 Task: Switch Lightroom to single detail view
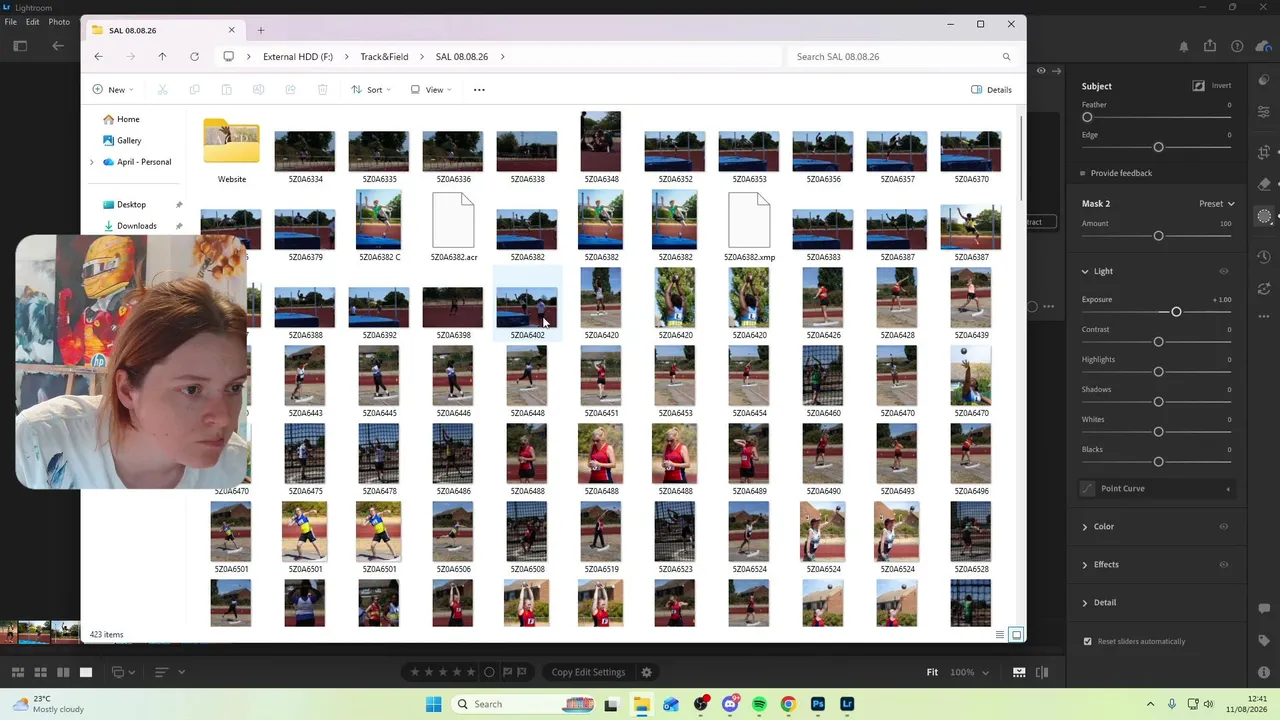coord(86,672)
